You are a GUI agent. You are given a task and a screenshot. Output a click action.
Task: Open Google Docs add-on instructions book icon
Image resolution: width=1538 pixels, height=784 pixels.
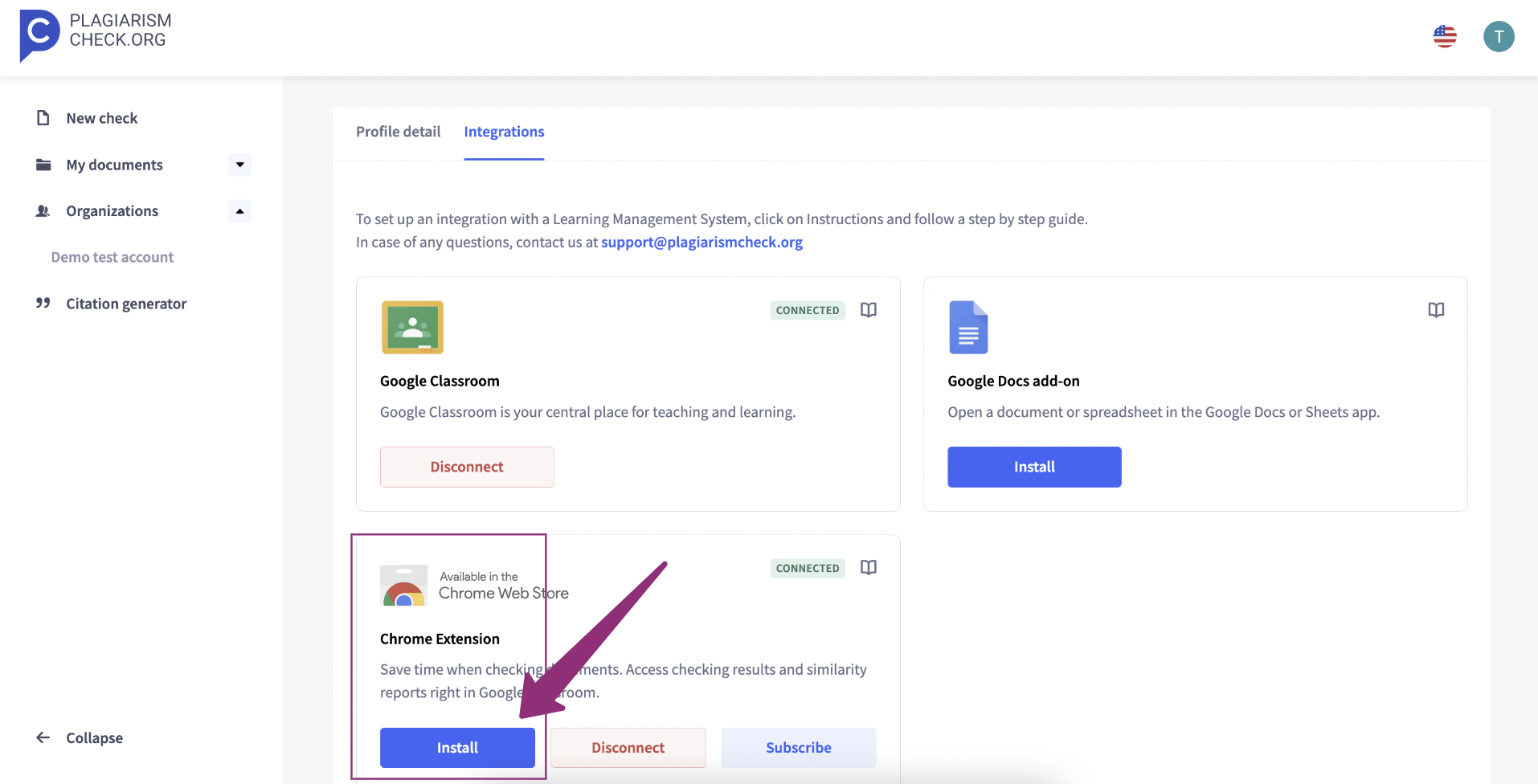point(1436,310)
